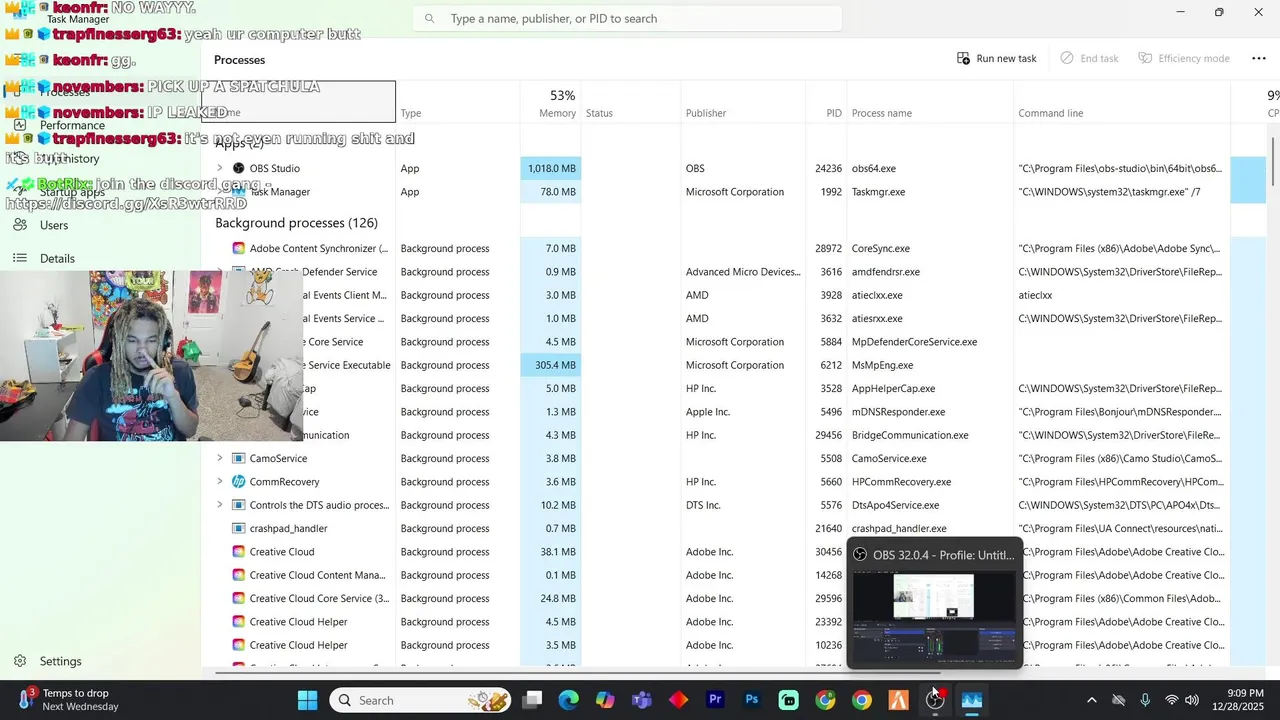The width and height of the screenshot is (1280, 720).
Task: Click the microphone icon in system tray
Action: click(1145, 700)
